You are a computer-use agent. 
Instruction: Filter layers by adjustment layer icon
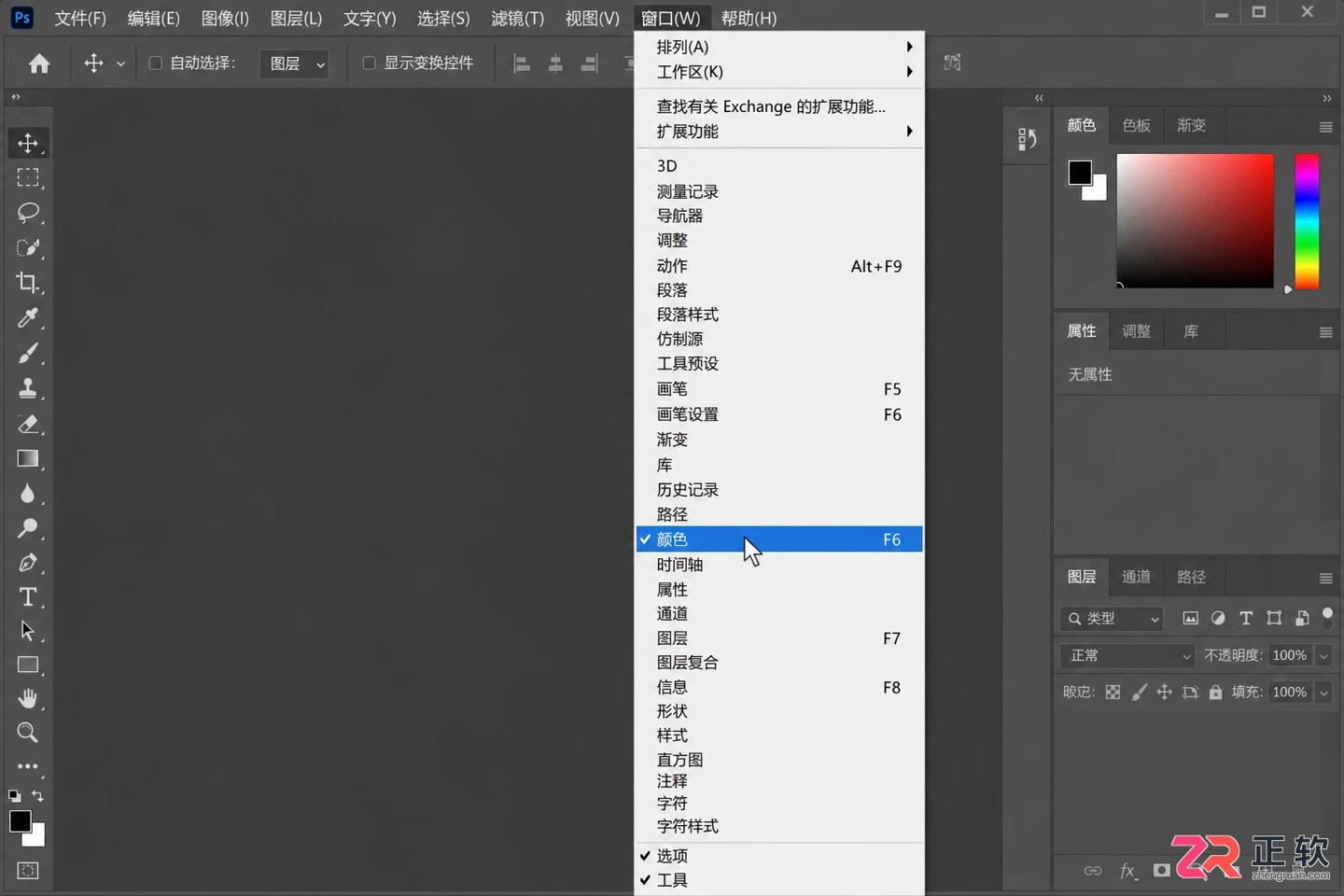(x=1218, y=618)
